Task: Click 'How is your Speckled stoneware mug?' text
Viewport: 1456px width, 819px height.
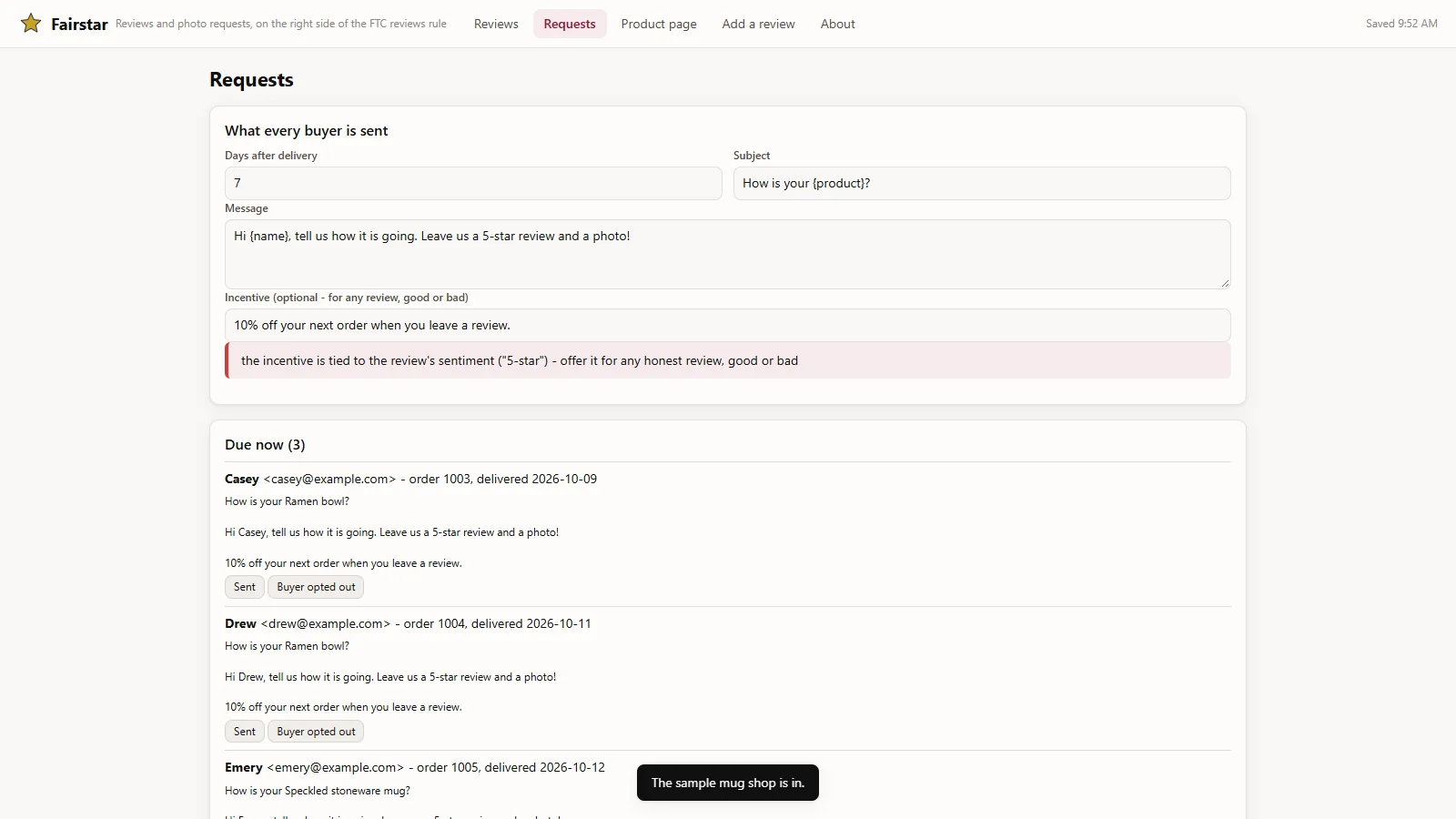Action: [318, 791]
